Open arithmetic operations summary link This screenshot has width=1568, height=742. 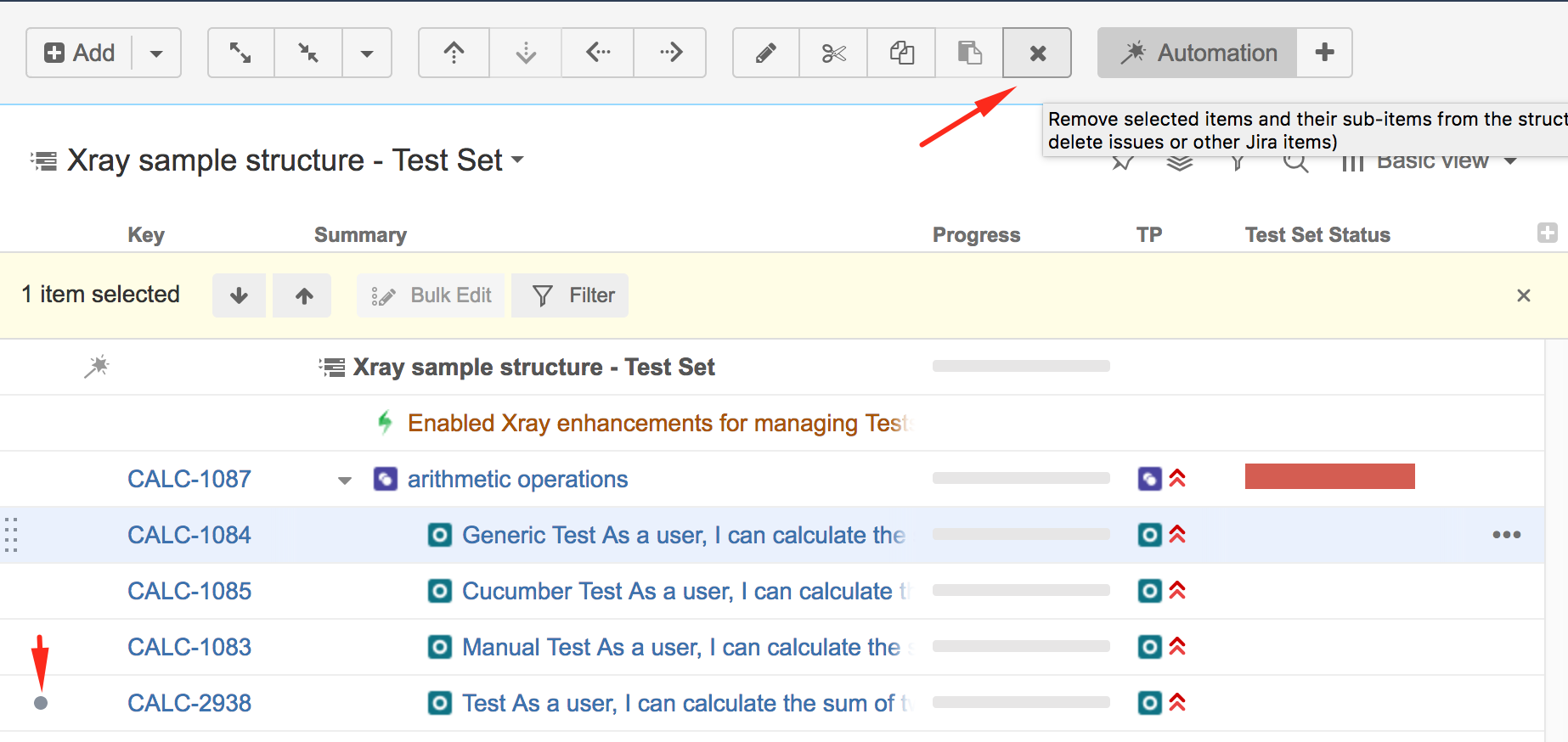coord(517,479)
